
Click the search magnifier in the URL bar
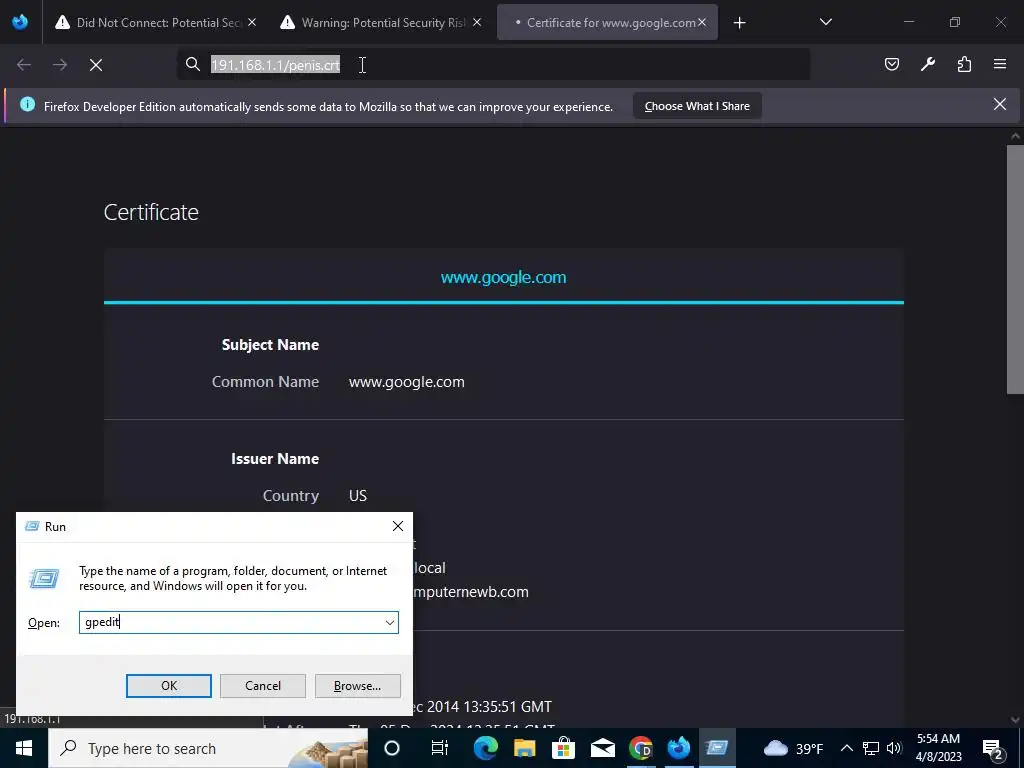coord(193,64)
